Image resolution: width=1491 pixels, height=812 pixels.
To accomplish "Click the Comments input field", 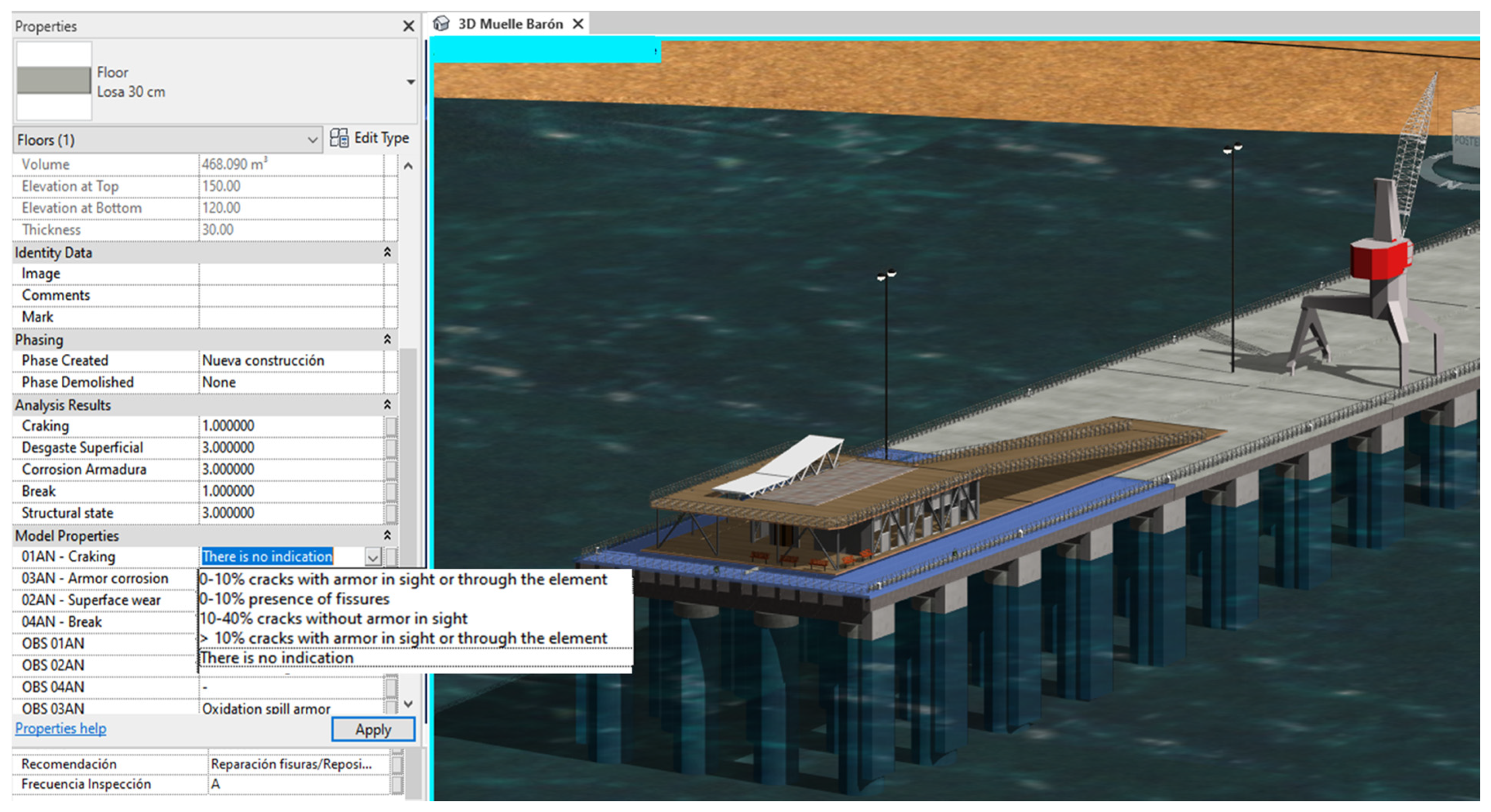I will (x=291, y=295).
